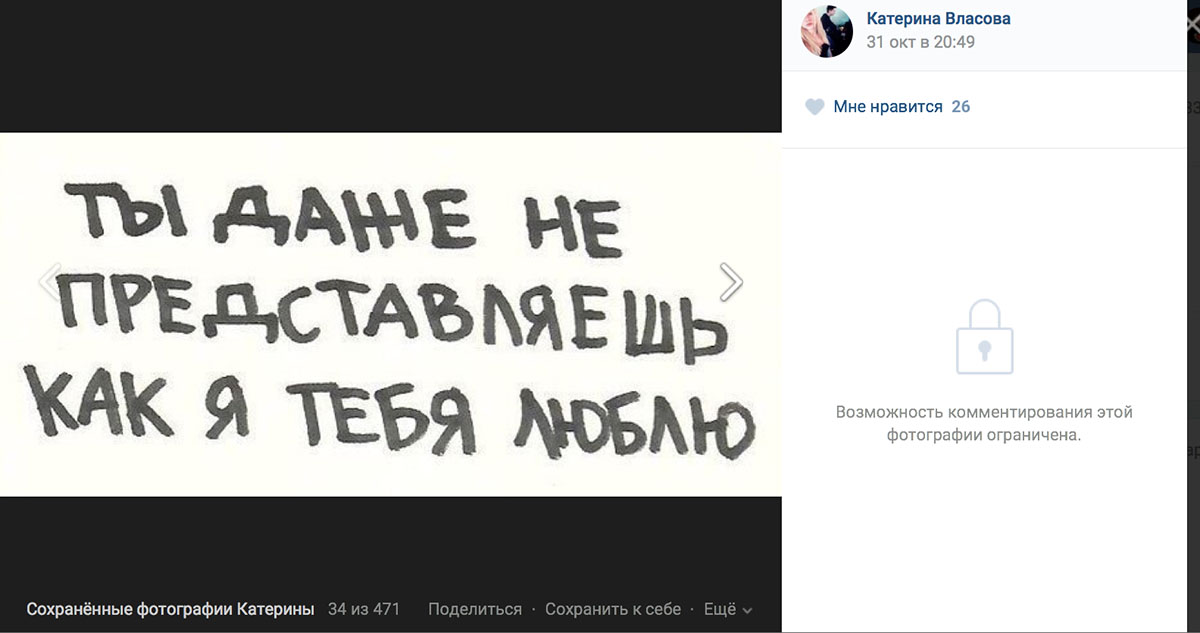
Task: Go to previous photo with left chevron
Action: pyautogui.click(x=50, y=282)
